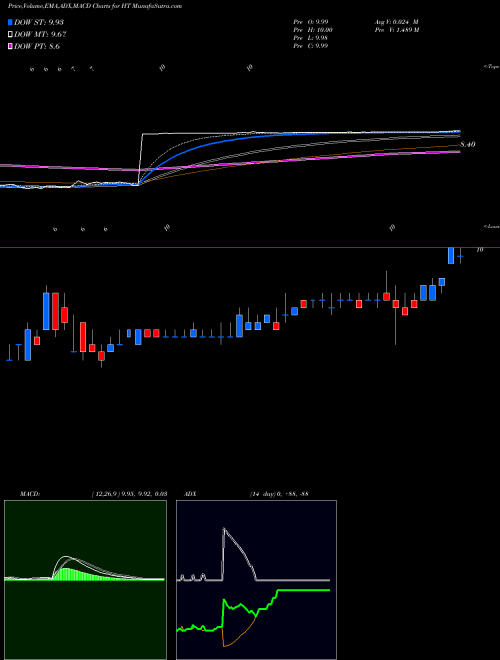This screenshot has width=500, height=660.
Task: Click inside the ADX indicator chart
Action: pyautogui.click(x=256, y=580)
